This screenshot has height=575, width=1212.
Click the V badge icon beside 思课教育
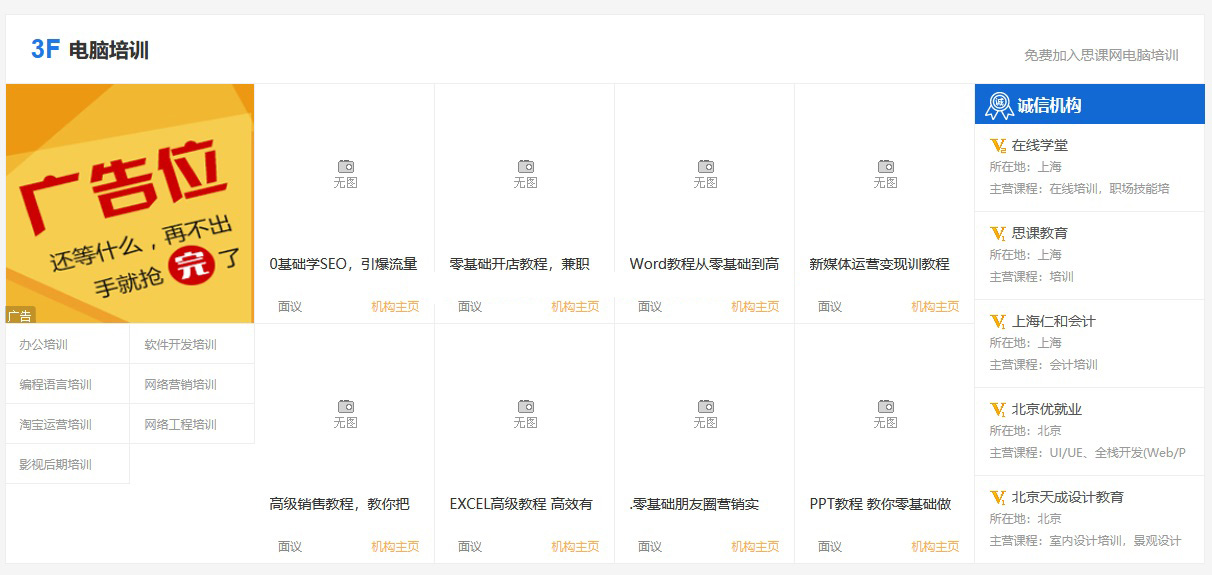click(x=997, y=234)
